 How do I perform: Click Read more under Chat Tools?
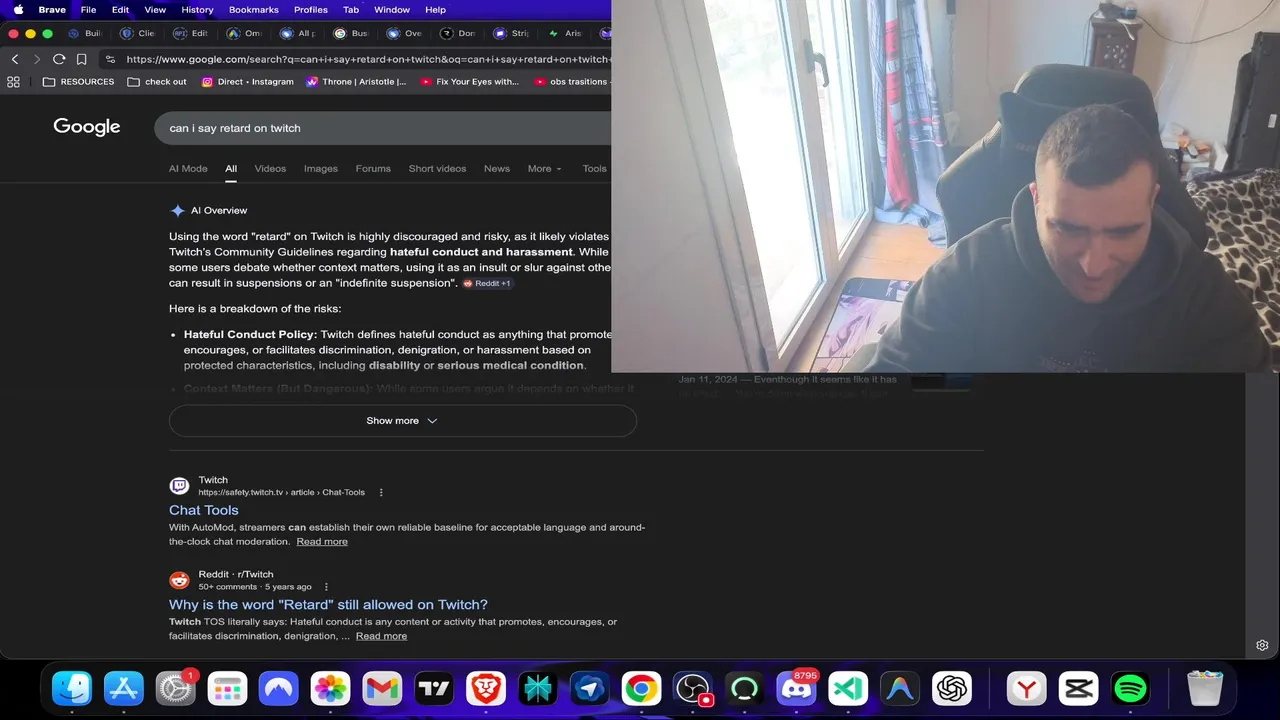(322, 541)
